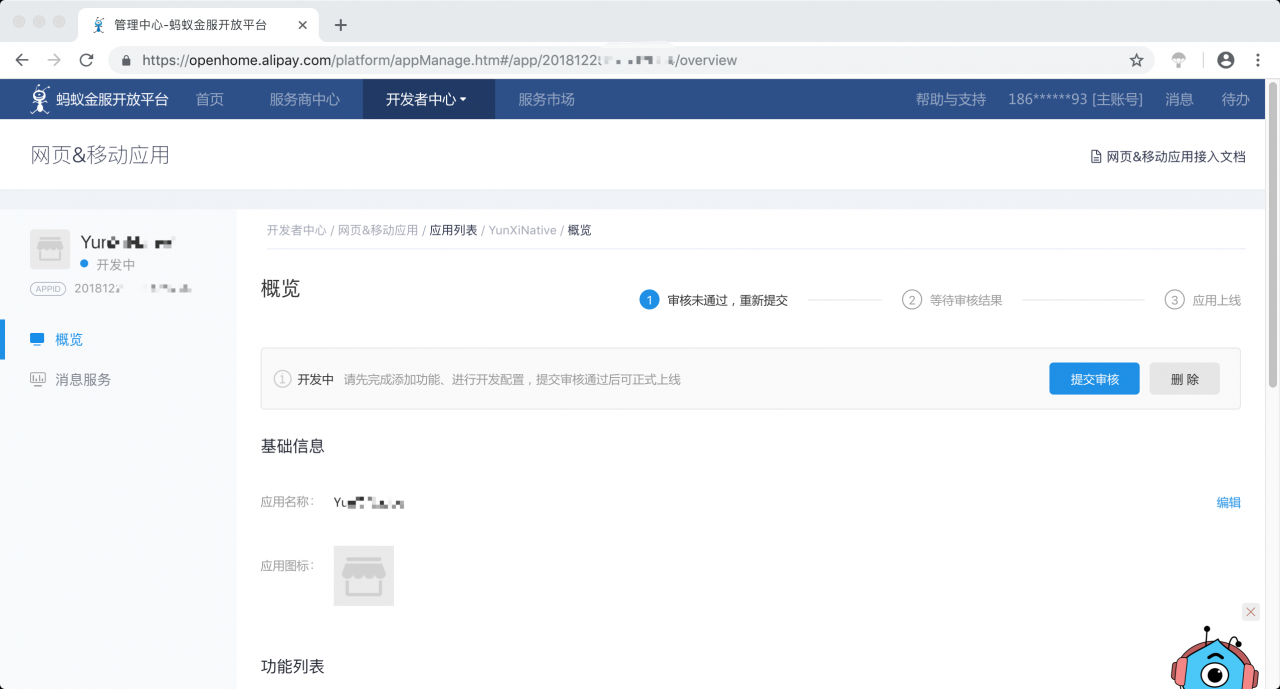This screenshot has height=689, width=1280.
Task: Click the 网页&移动应用 page heading
Action: pyautogui.click(x=100, y=155)
